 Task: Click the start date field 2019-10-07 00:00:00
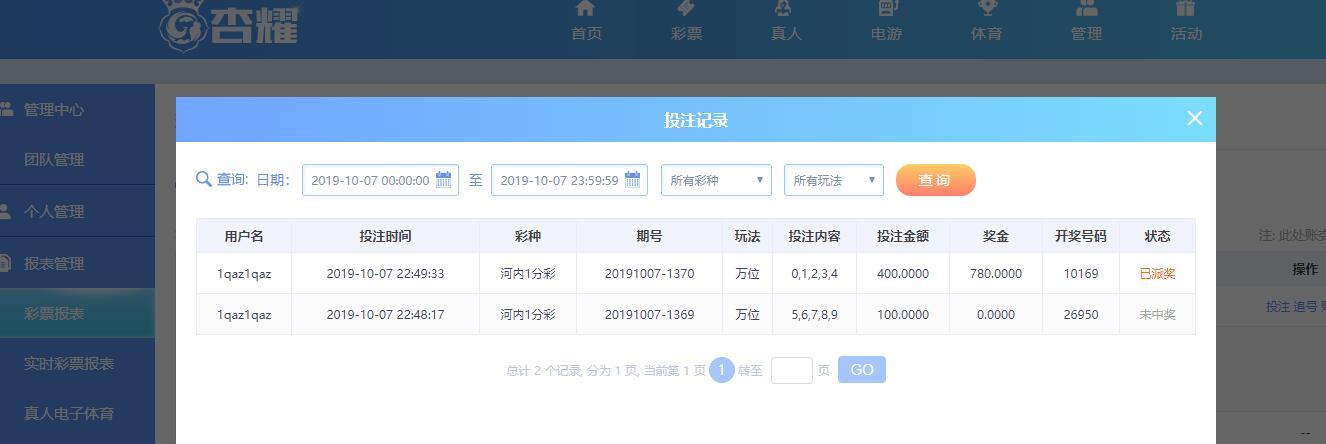click(380, 180)
